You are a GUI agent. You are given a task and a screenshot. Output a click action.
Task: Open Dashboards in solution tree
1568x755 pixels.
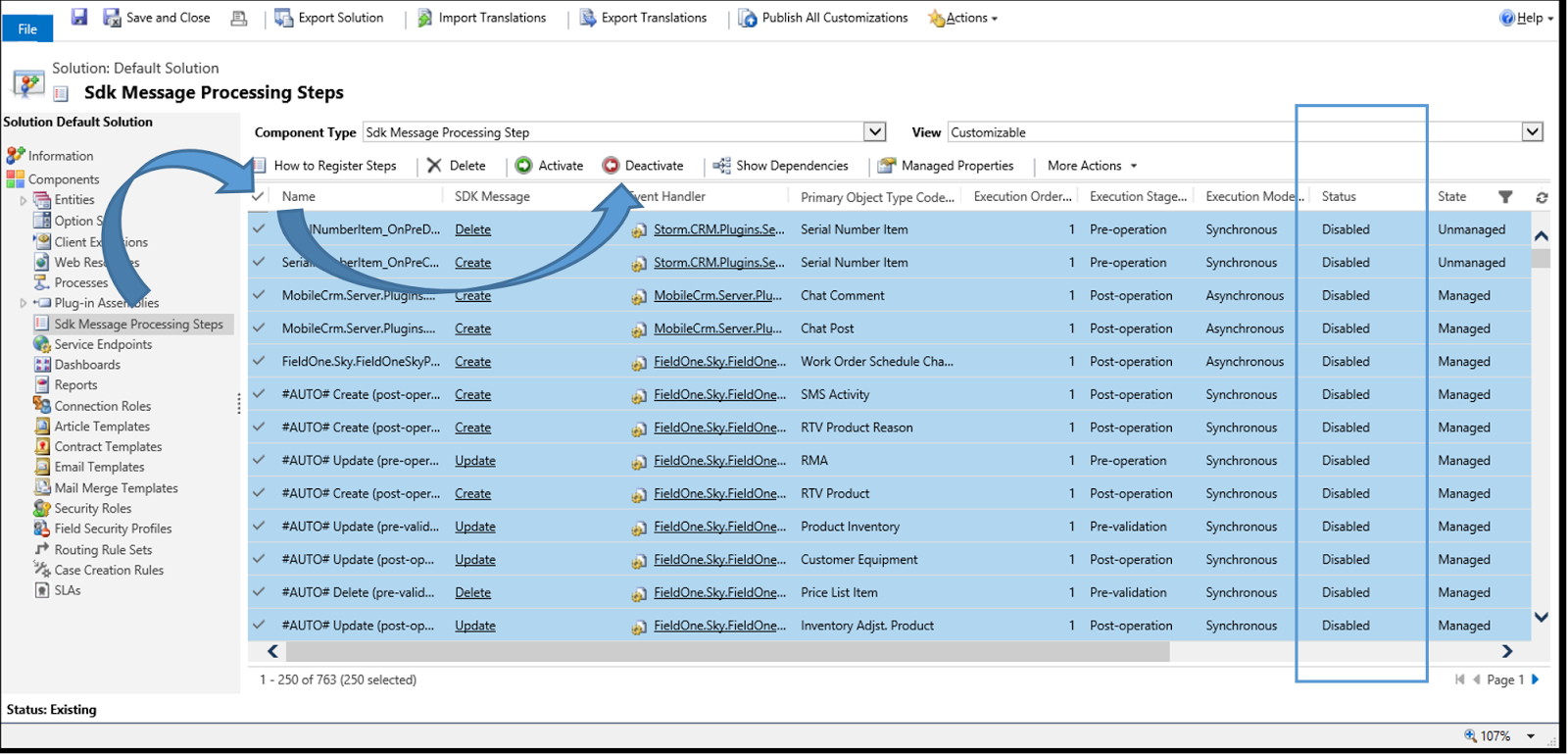[x=87, y=364]
